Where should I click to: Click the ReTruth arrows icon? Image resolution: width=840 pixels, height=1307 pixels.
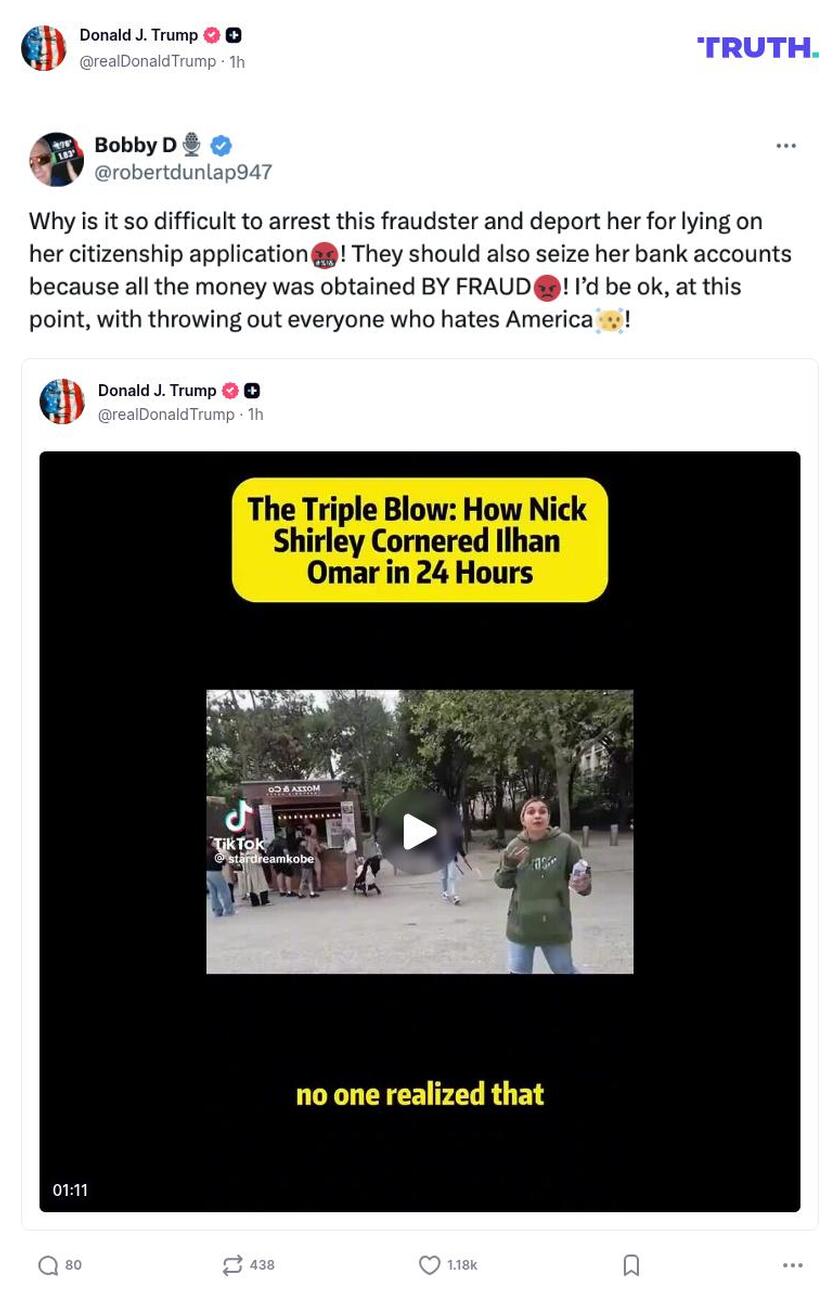pyautogui.click(x=232, y=1265)
